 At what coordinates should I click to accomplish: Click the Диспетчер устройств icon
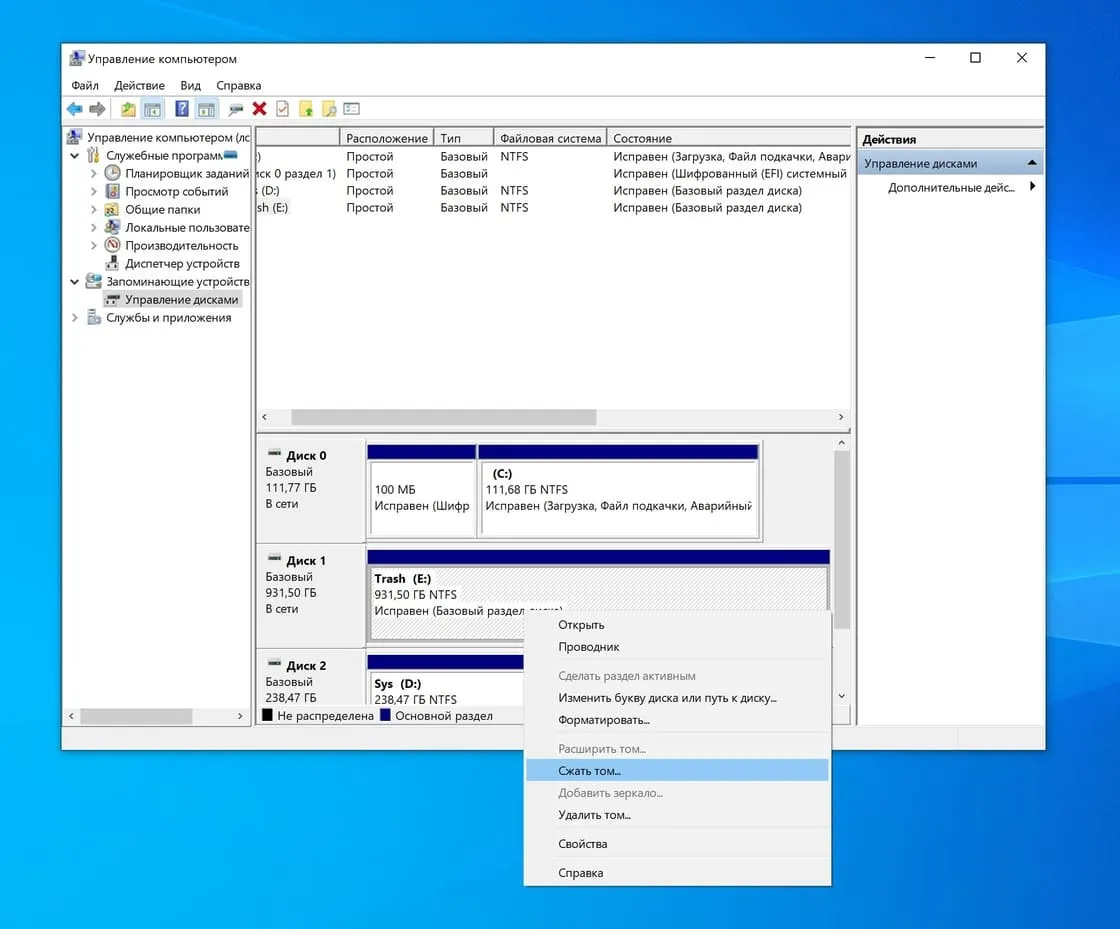coord(112,263)
